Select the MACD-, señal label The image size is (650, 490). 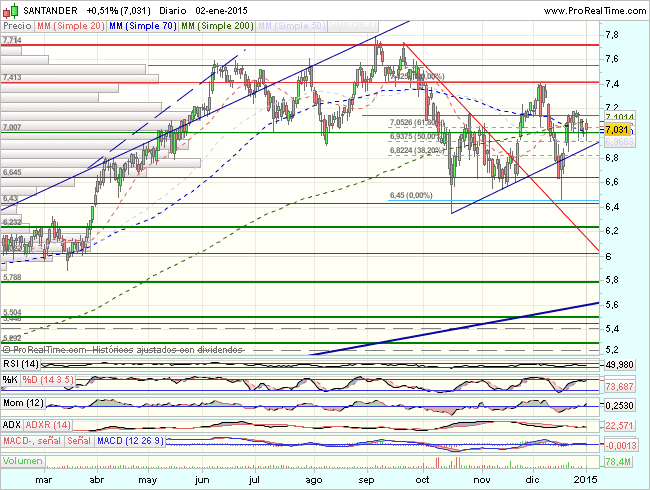32,441
